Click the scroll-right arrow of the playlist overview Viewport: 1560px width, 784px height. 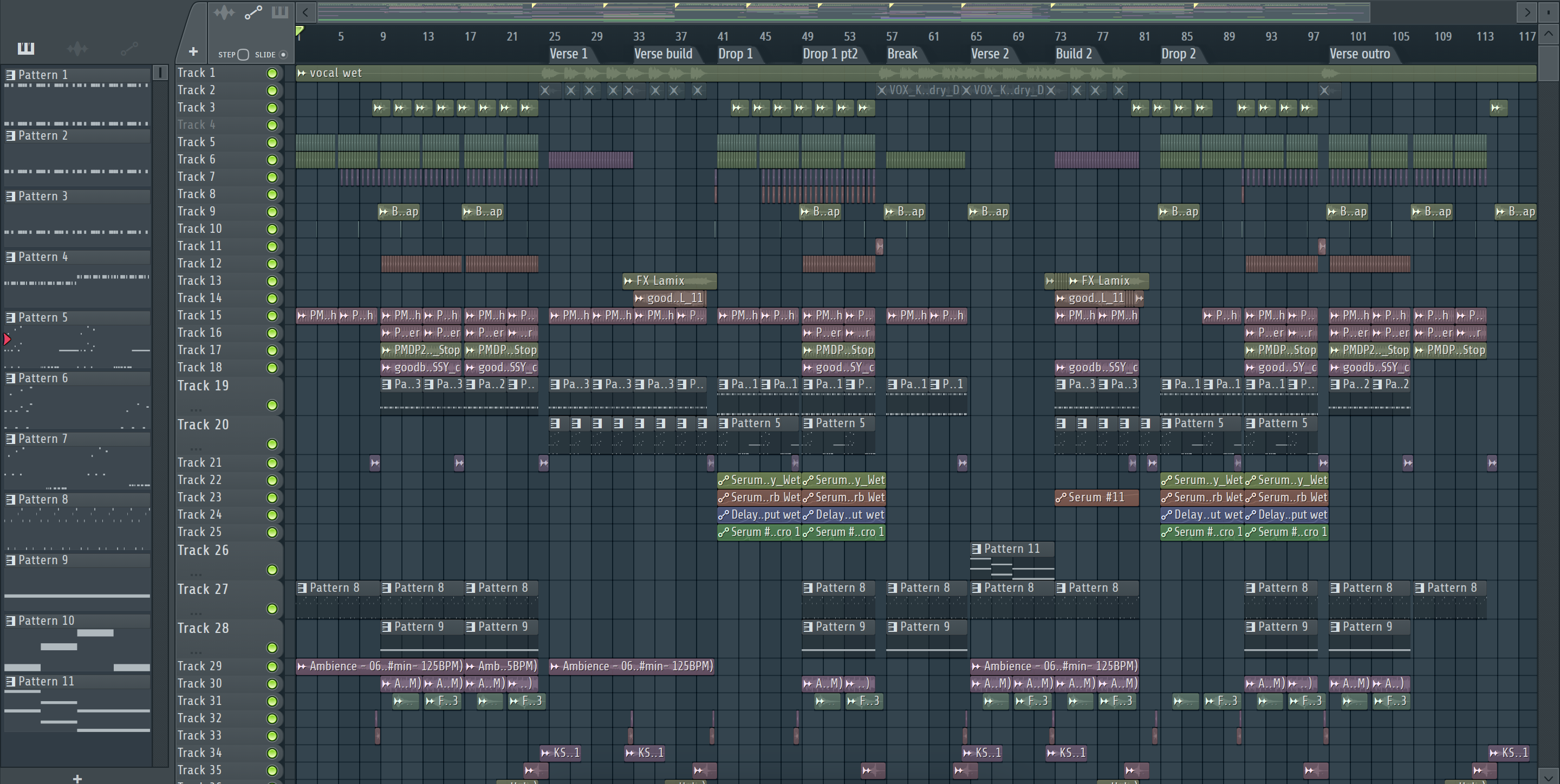click(1527, 12)
